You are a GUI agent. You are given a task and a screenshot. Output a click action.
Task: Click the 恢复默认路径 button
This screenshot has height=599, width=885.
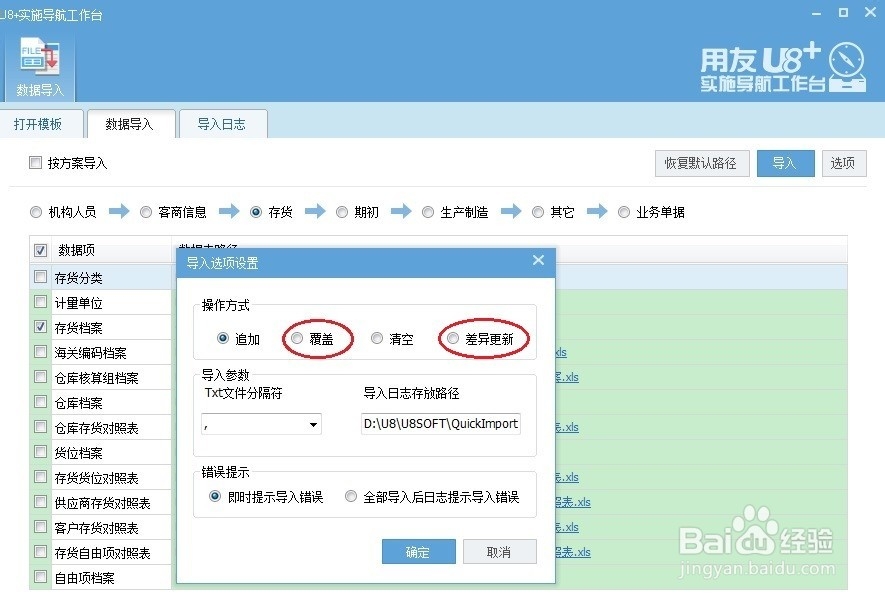point(702,163)
